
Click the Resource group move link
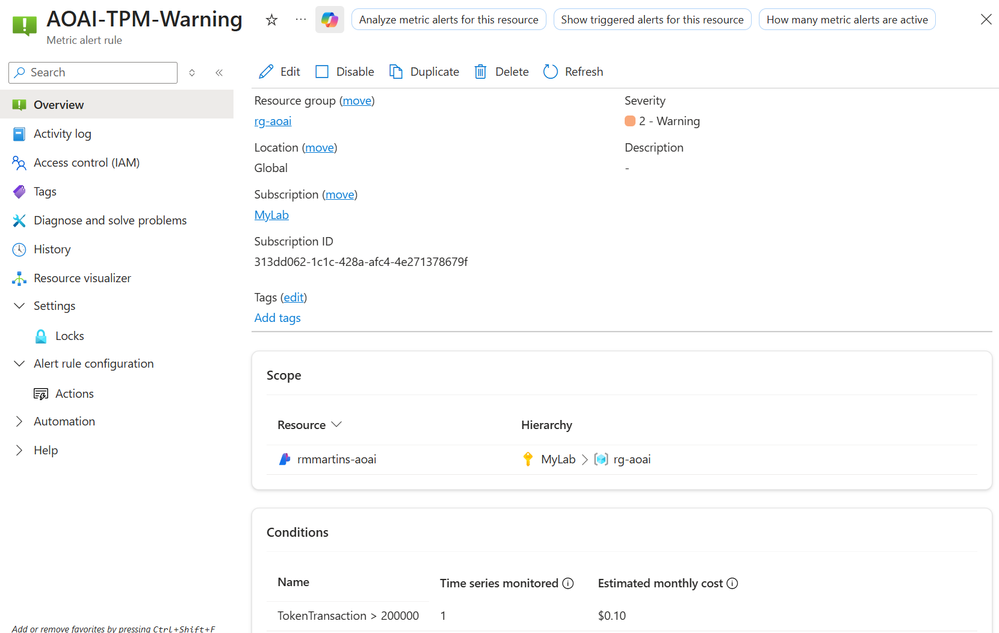(357, 101)
